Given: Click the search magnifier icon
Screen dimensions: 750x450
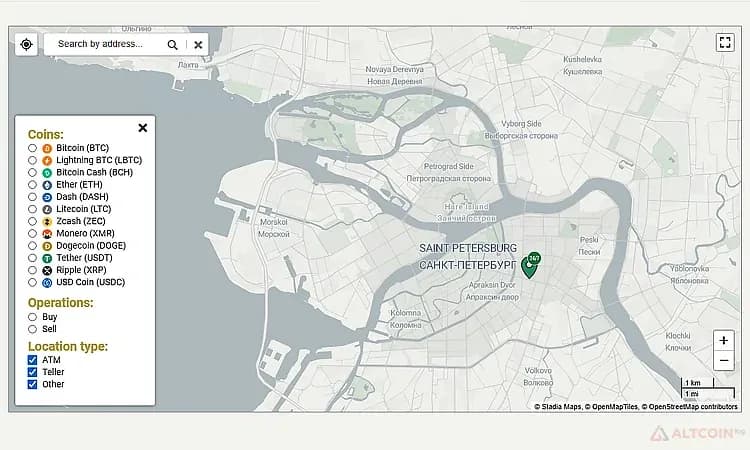Looking at the screenshot, I should point(173,44).
